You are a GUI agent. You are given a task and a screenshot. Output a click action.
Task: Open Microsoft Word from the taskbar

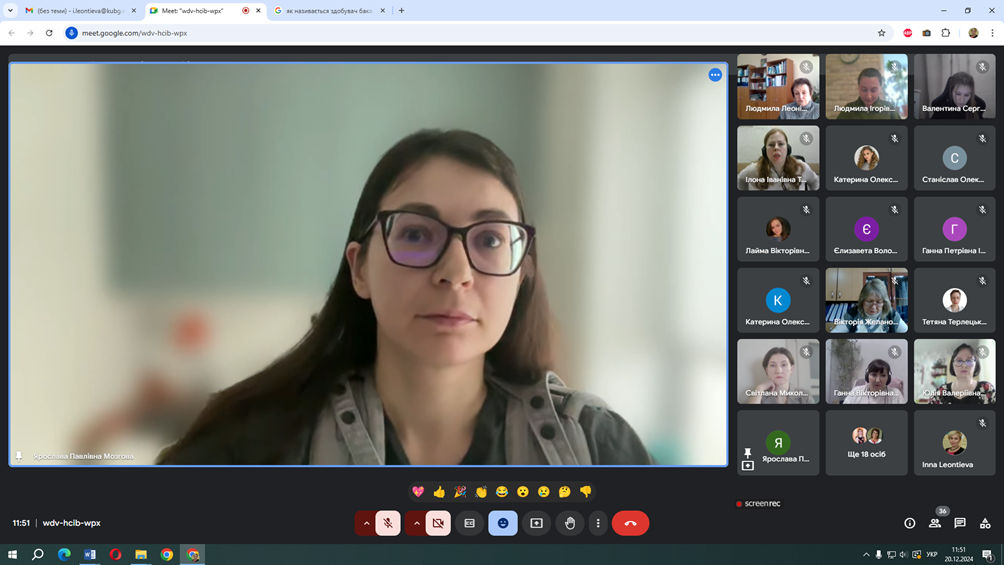point(90,554)
